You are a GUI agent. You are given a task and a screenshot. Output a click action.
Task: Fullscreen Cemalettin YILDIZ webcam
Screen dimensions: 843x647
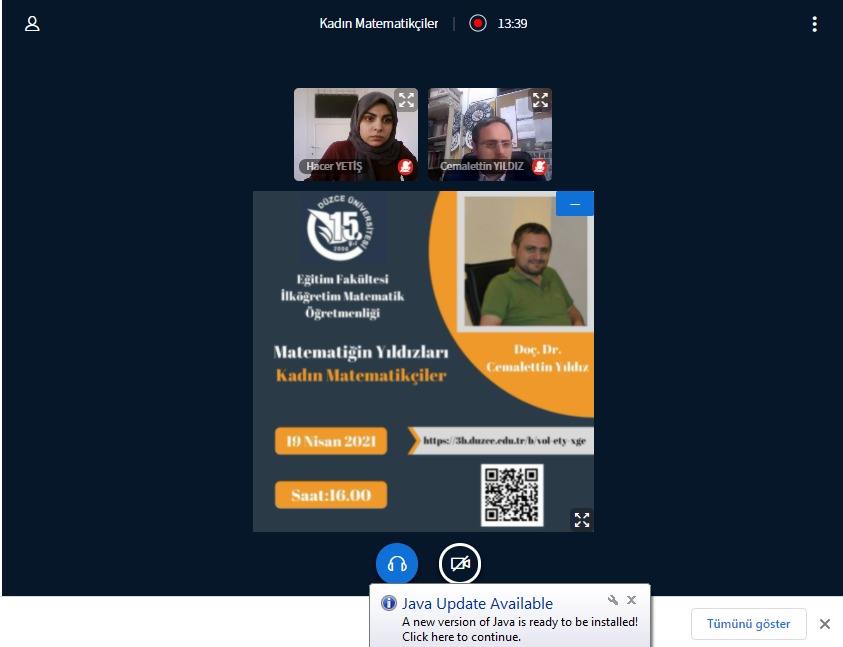[x=540, y=100]
